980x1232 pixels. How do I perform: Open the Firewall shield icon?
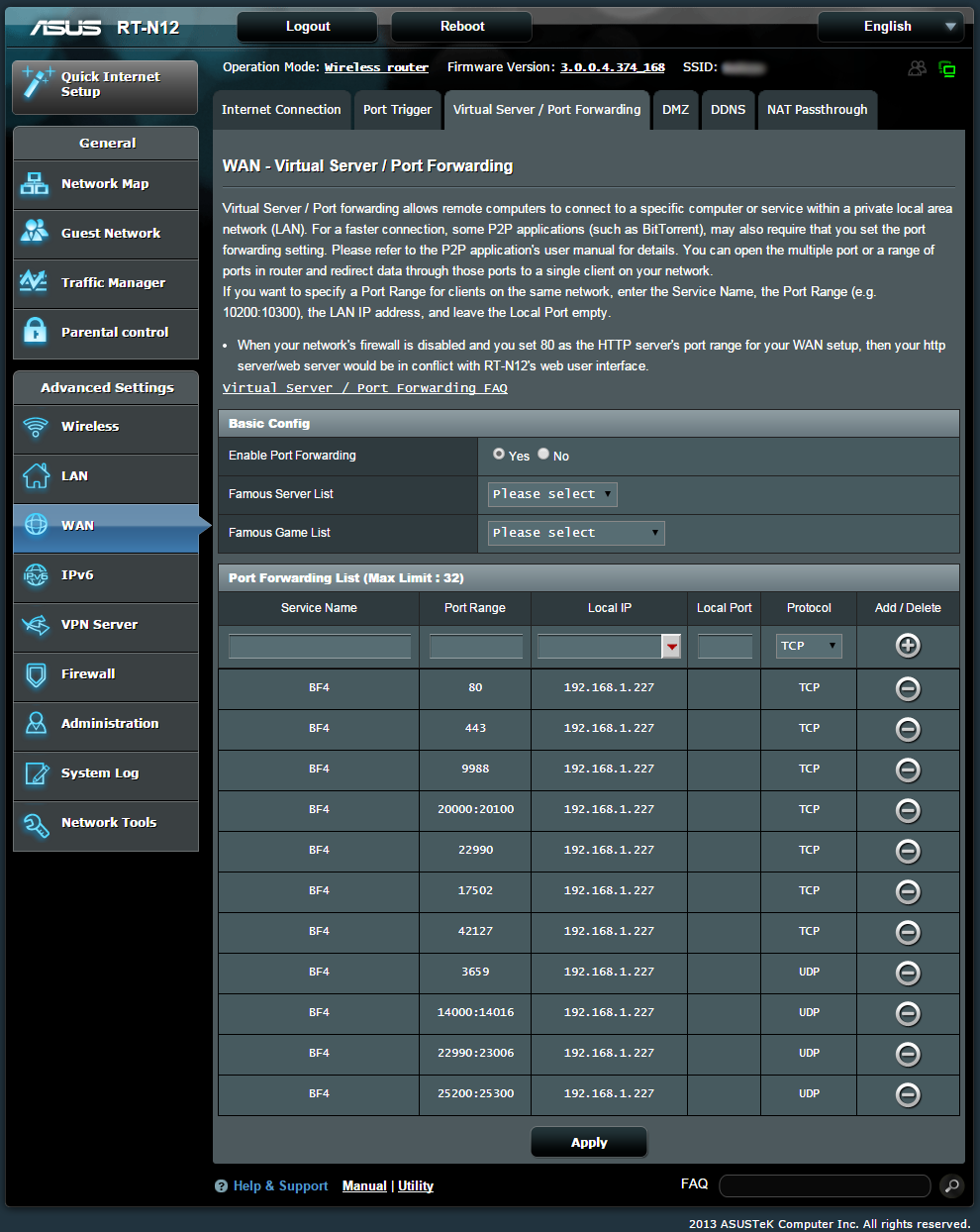pos(36,674)
